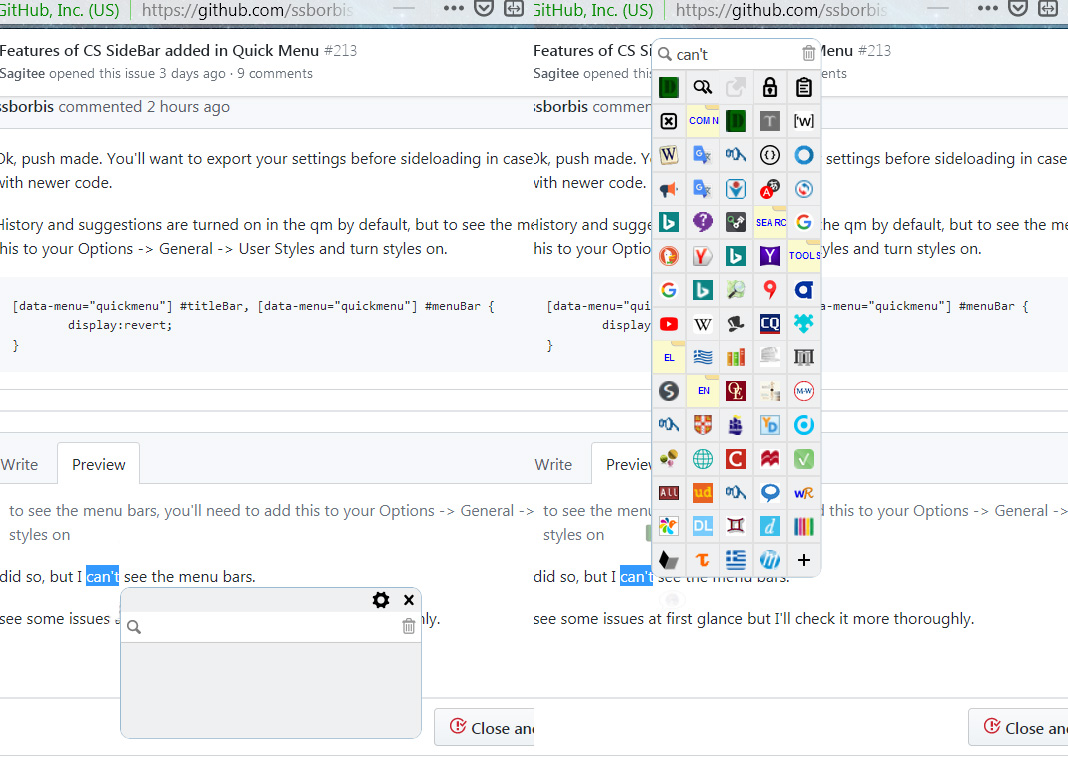Close the small empty popup with X
The height and width of the screenshot is (783, 1068).
(x=409, y=600)
